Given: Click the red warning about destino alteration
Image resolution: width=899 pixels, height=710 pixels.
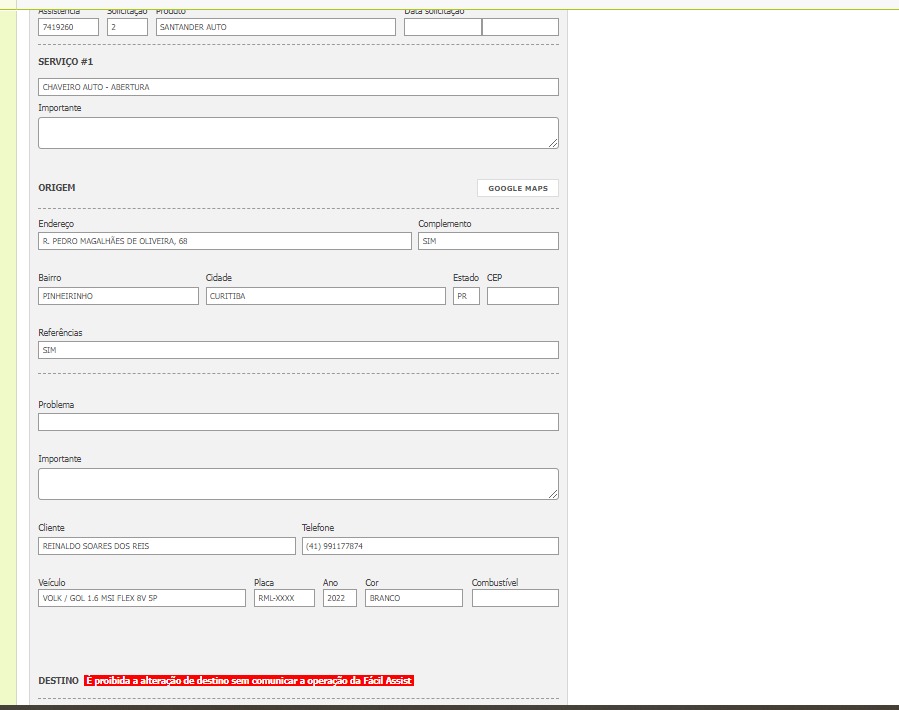Looking at the screenshot, I should click(x=249, y=681).
